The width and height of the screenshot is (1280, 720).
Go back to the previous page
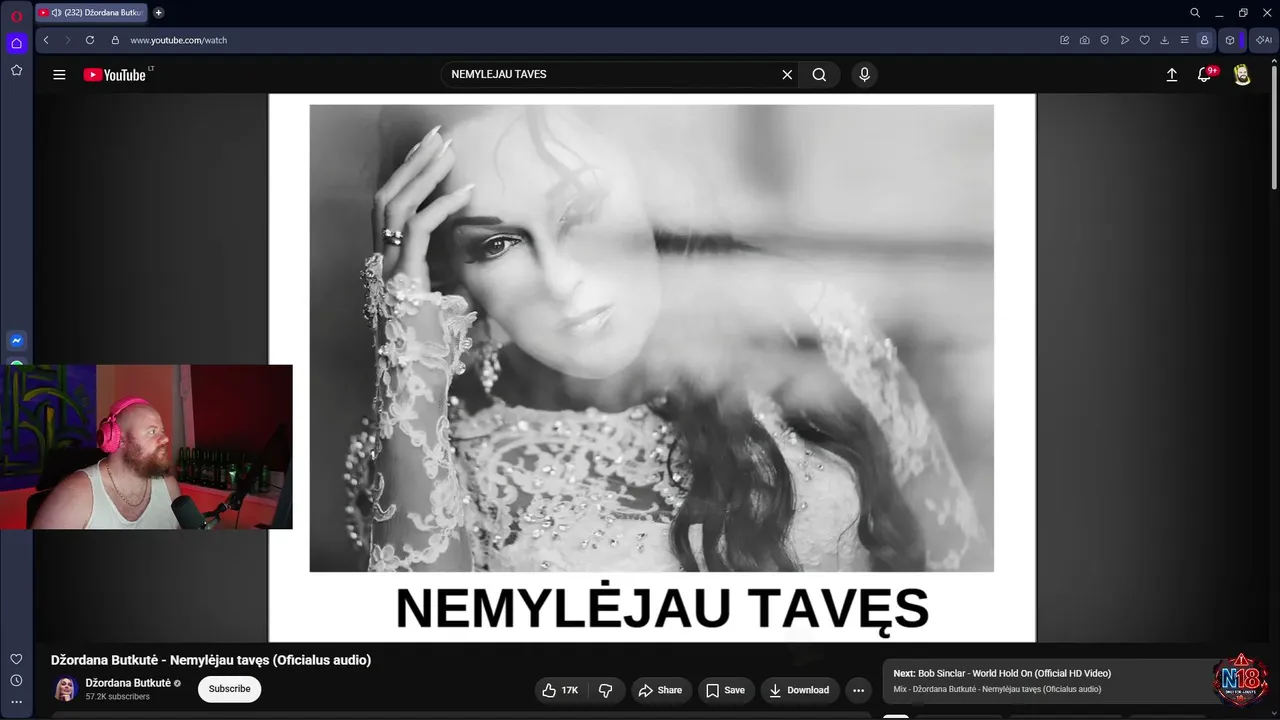pos(46,40)
